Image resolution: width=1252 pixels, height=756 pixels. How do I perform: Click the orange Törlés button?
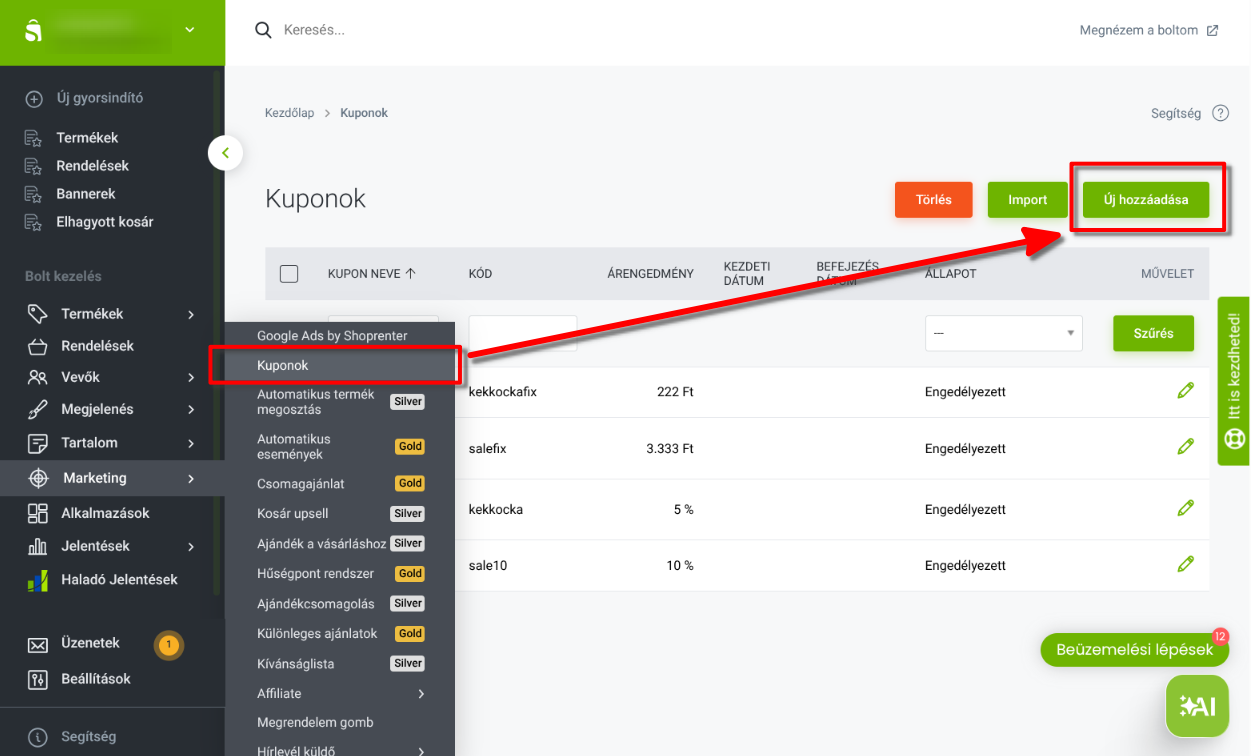(x=934, y=200)
